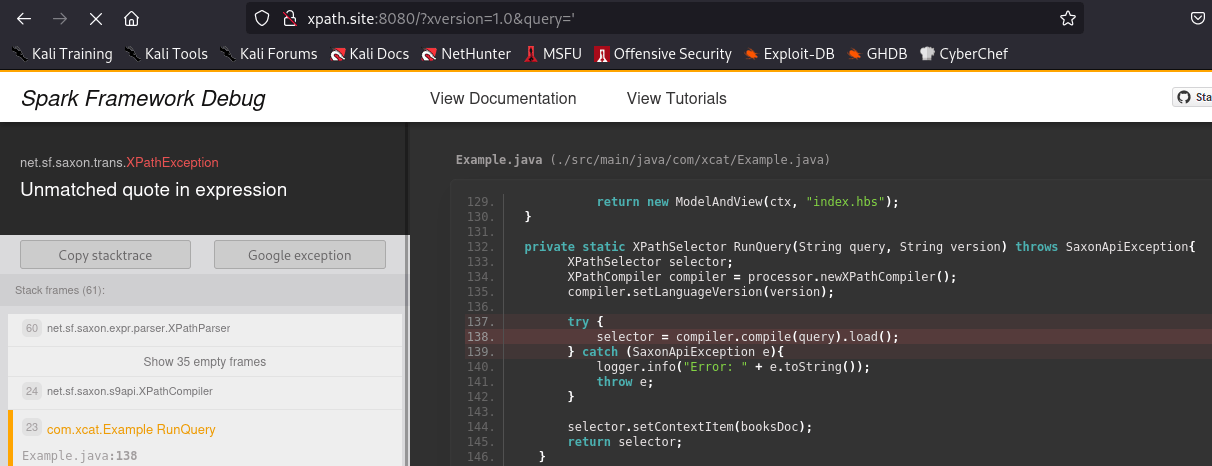Click the Google exception button
The width and height of the screenshot is (1212, 466).
(300, 255)
